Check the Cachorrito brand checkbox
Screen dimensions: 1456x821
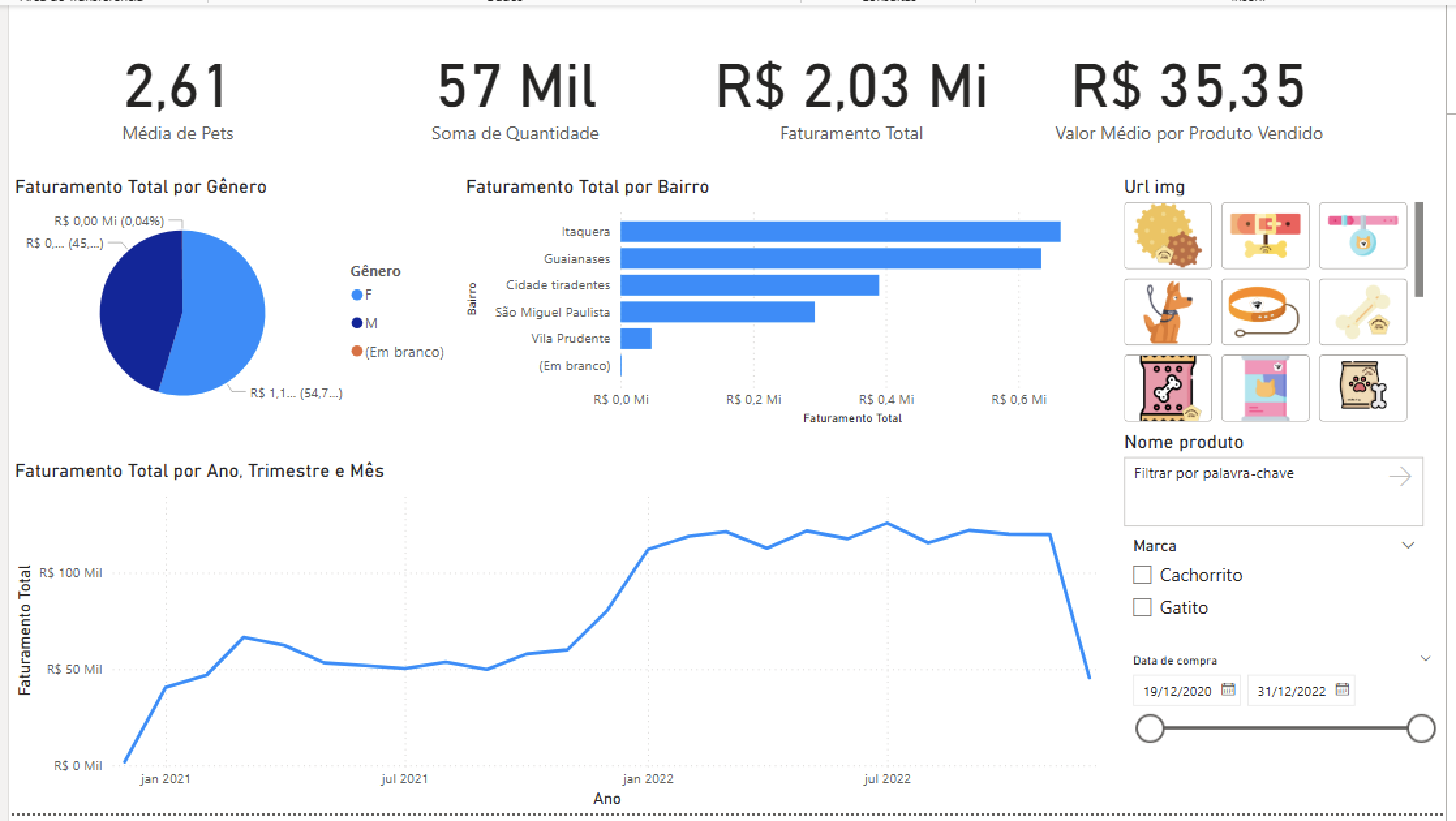[x=1142, y=575]
